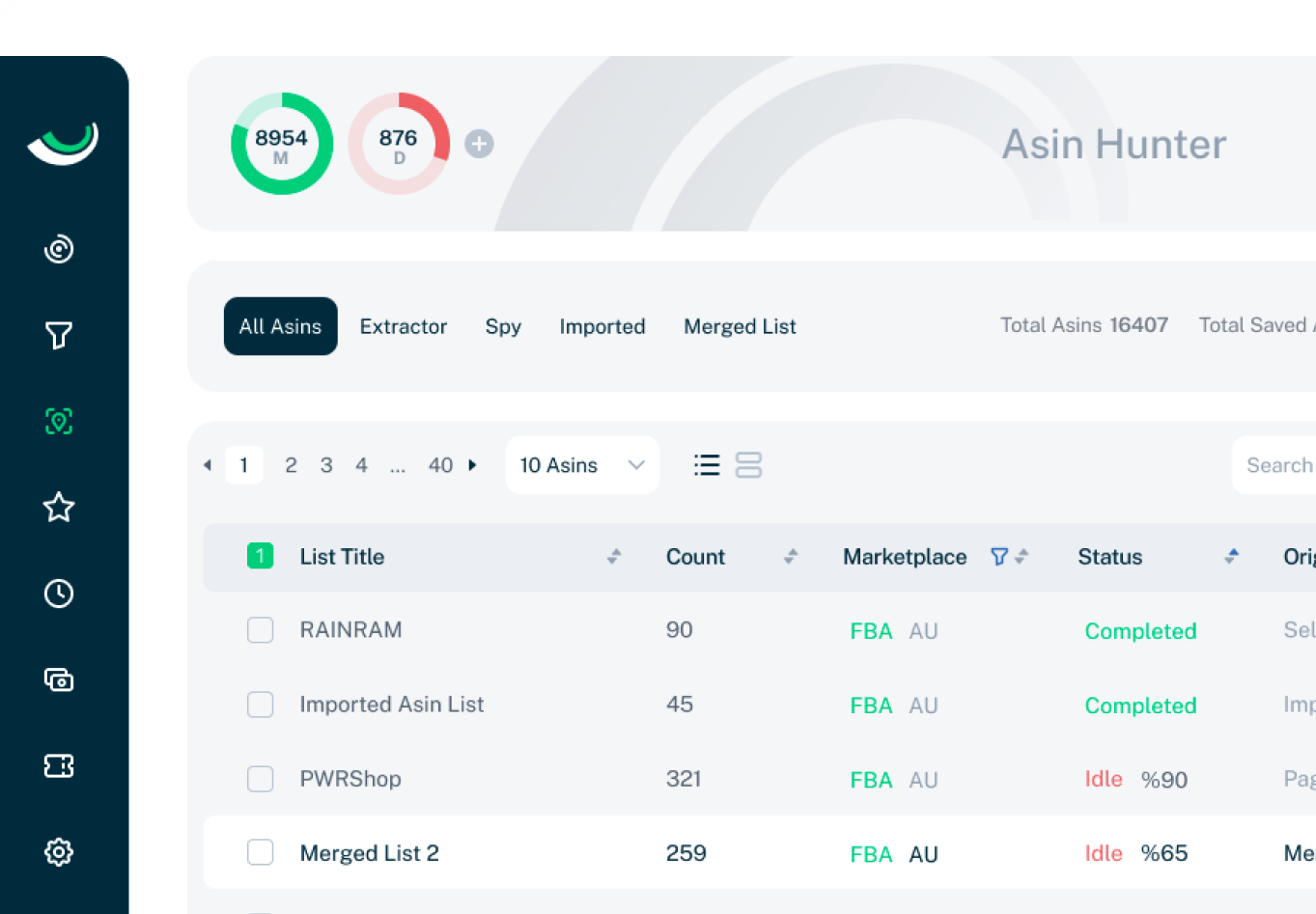Sort by the Marketplace column arrows

(x=1022, y=556)
